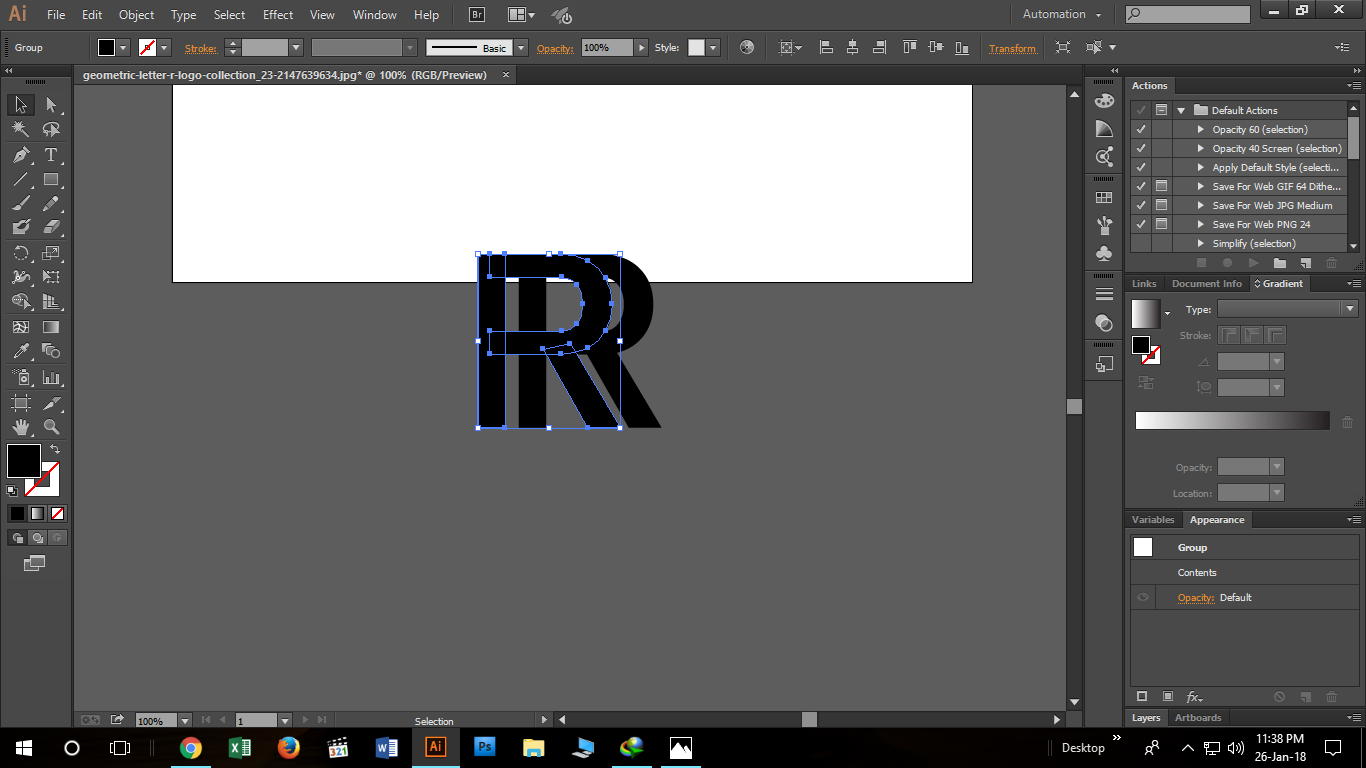
Task: Toggle dialog box for Default Actions set
Action: 1161,110
